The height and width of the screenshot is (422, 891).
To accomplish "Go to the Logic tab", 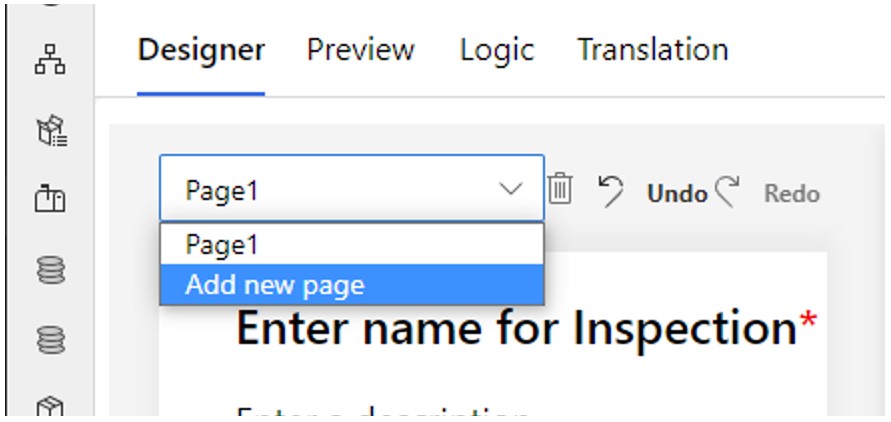I will point(497,50).
